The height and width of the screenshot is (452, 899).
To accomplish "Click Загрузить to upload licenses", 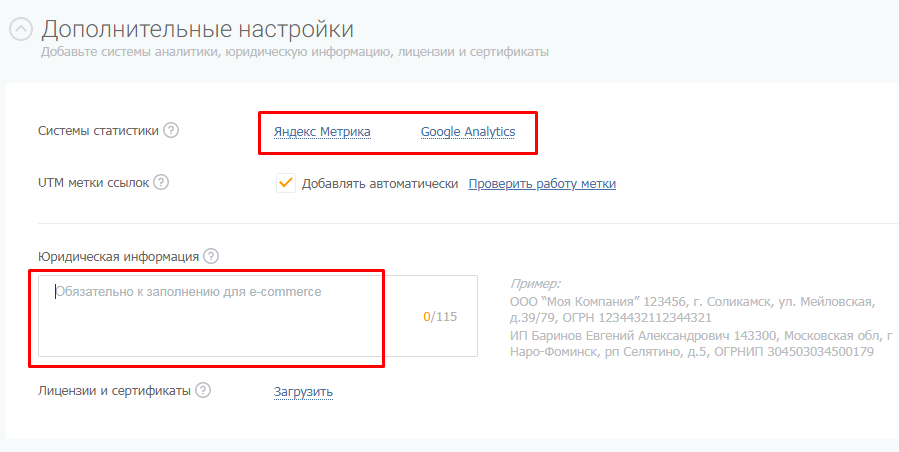I will pyautogui.click(x=303, y=392).
